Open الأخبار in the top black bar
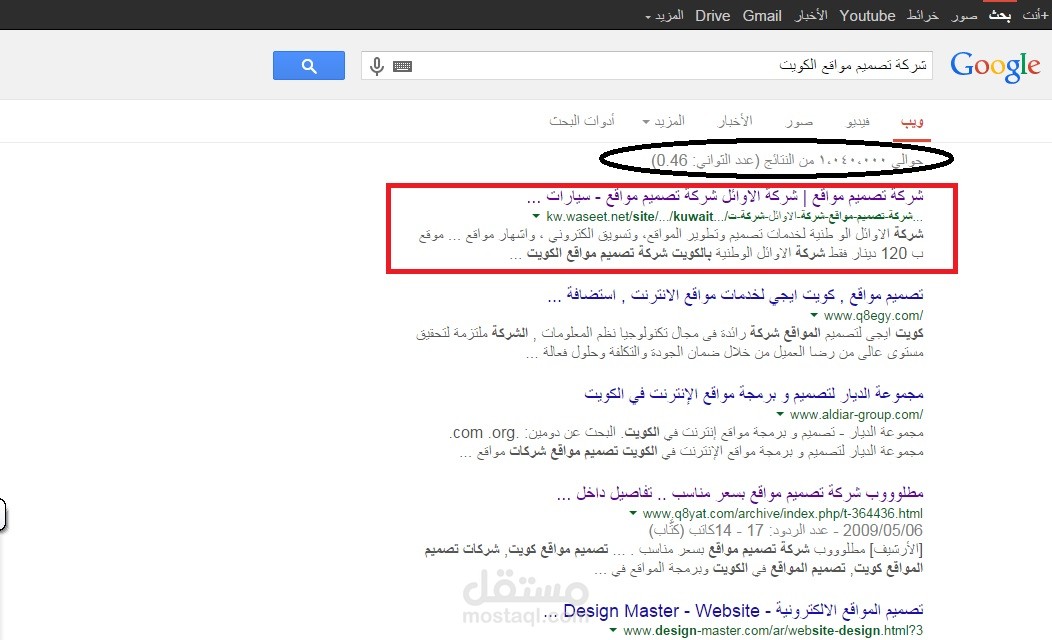Image resolution: width=1052 pixels, height=640 pixels. click(811, 15)
